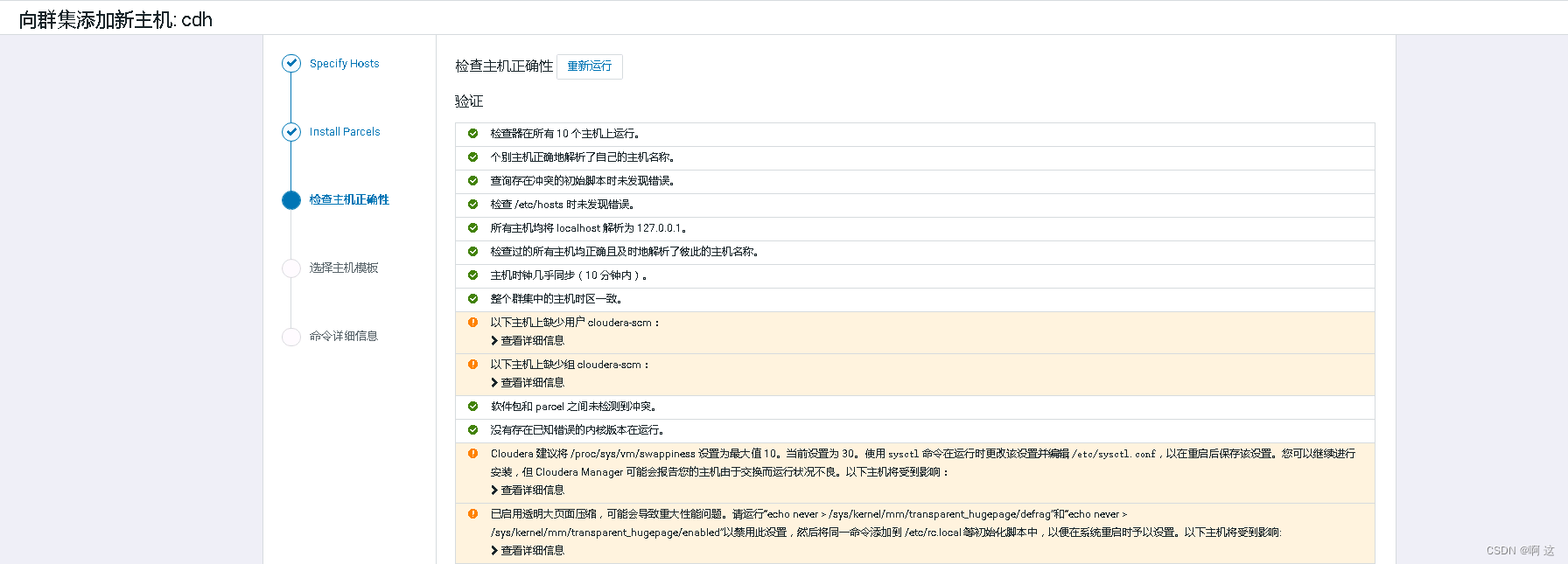
Task: Click the 验证 section heading
Action: [x=469, y=101]
